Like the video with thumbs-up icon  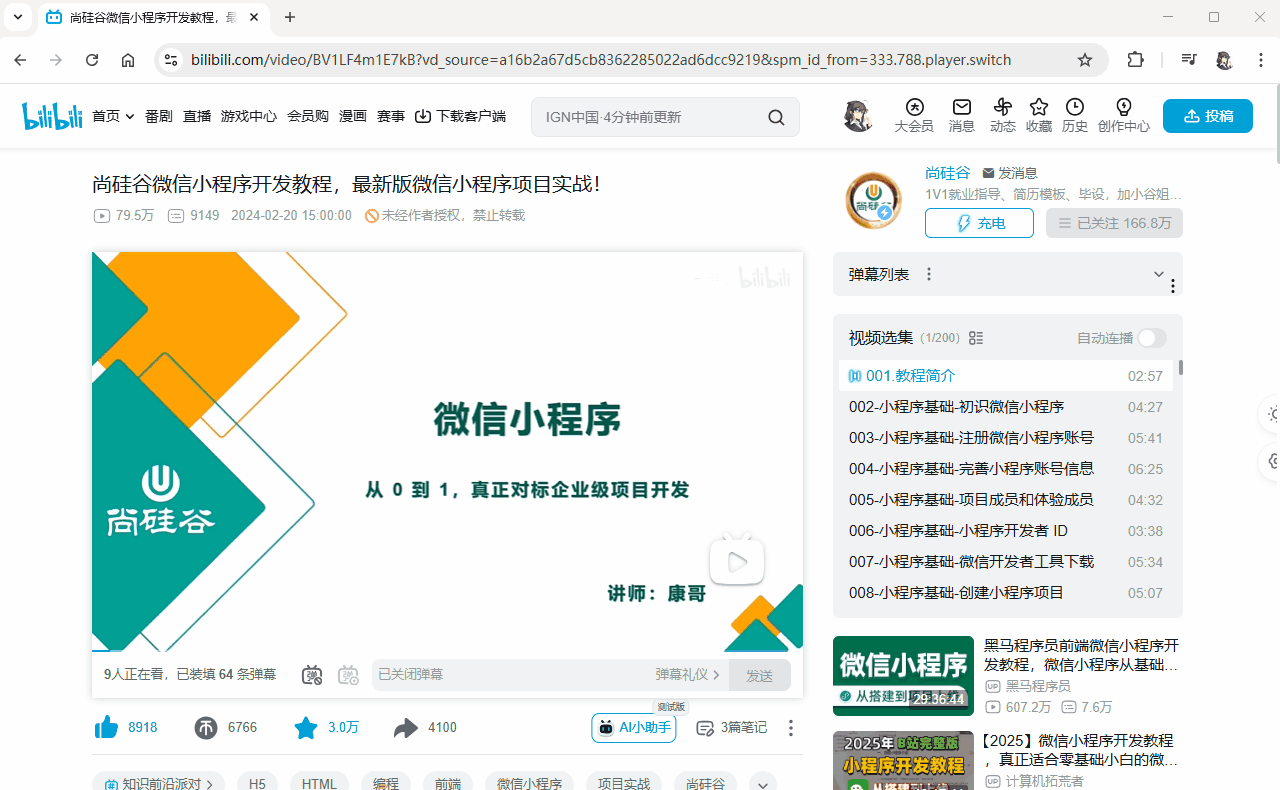107,728
